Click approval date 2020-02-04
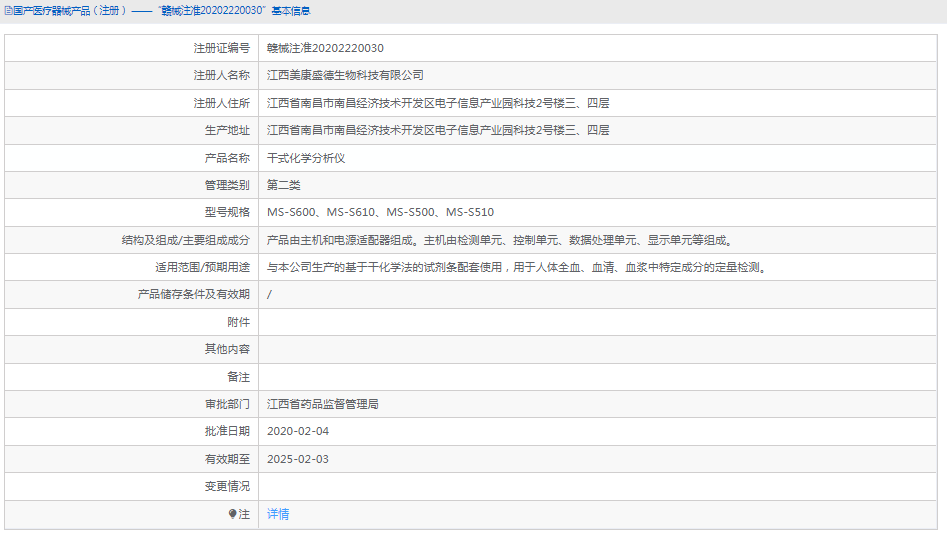The height and width of the screenshot is (533, 947). point(298,432)
